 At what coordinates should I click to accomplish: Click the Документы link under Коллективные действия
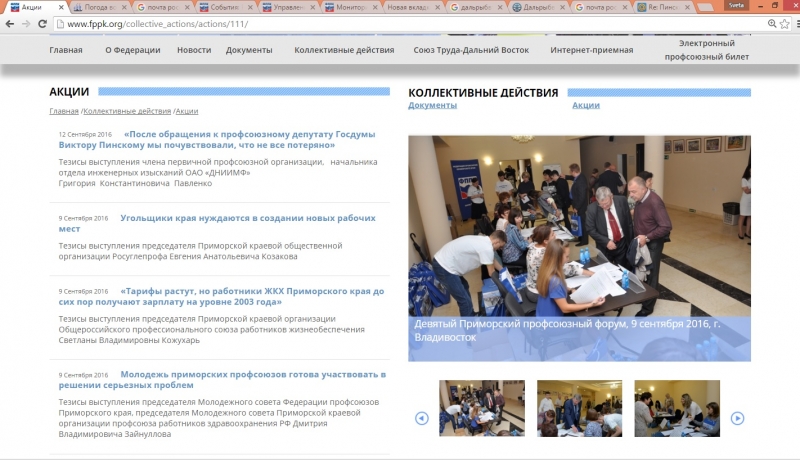pyautogui.click(x=432, y=105)
